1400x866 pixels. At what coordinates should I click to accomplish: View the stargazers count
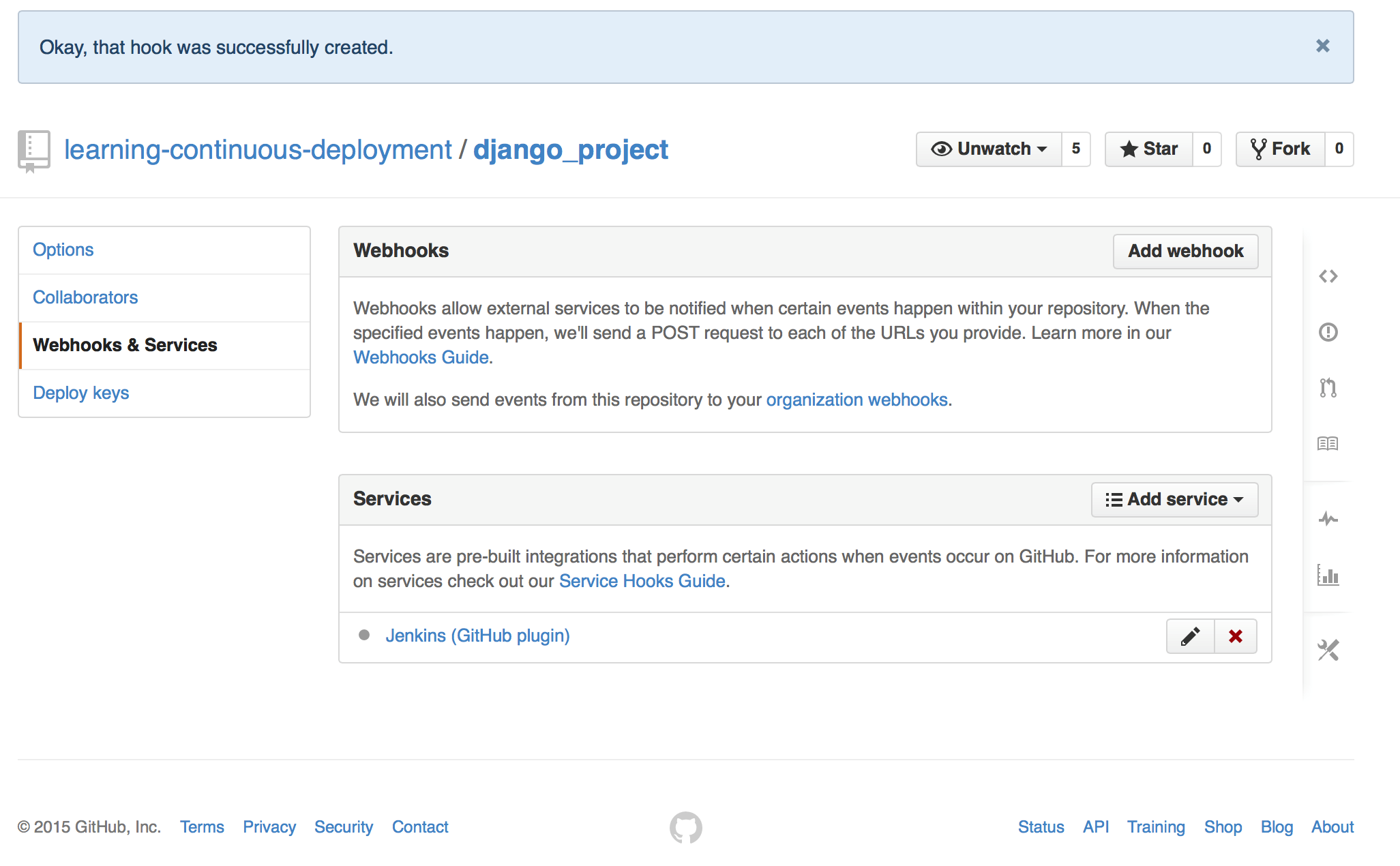(x=1207, y=149)
